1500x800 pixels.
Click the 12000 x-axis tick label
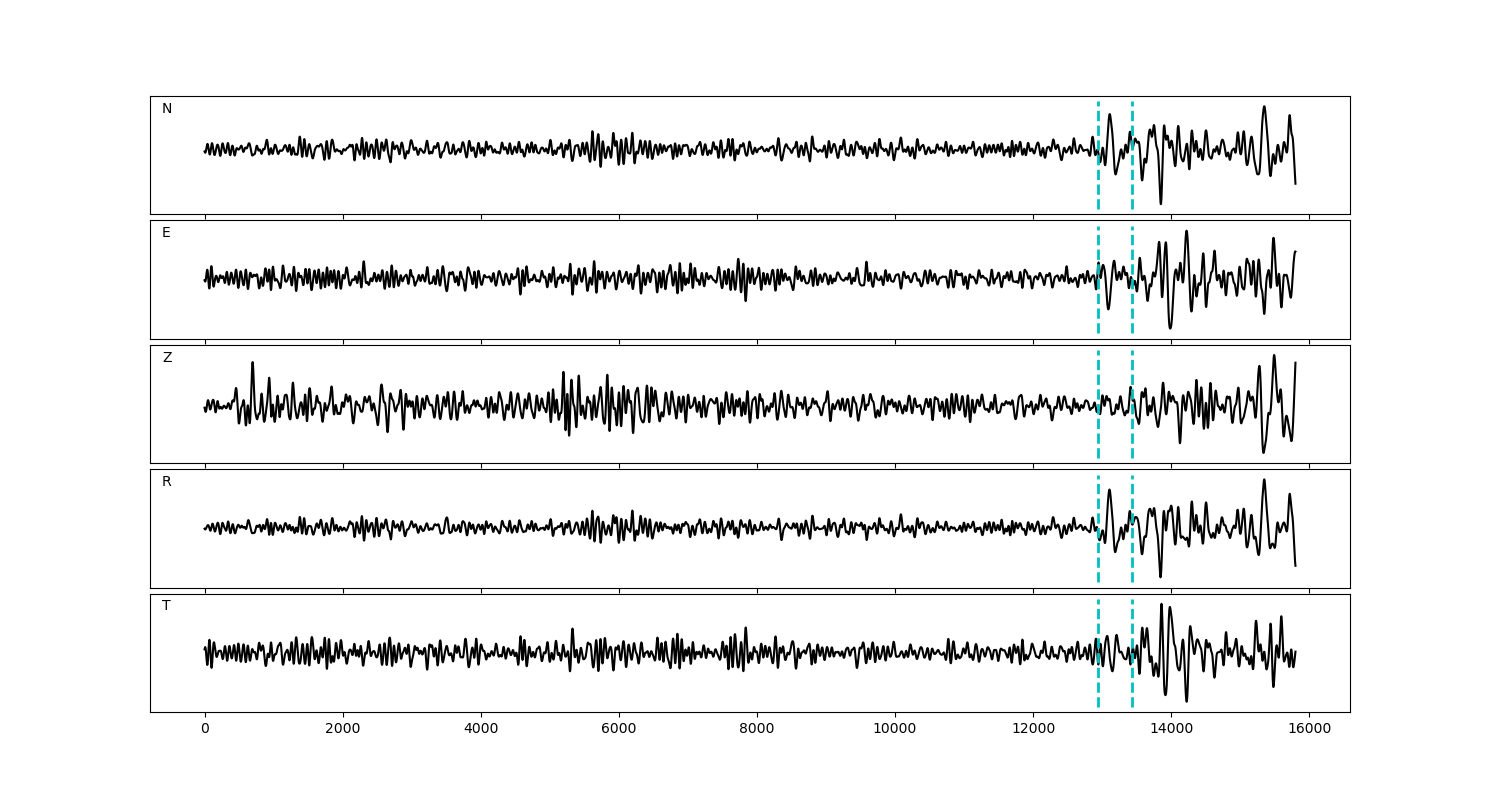tap(1033, 730)
